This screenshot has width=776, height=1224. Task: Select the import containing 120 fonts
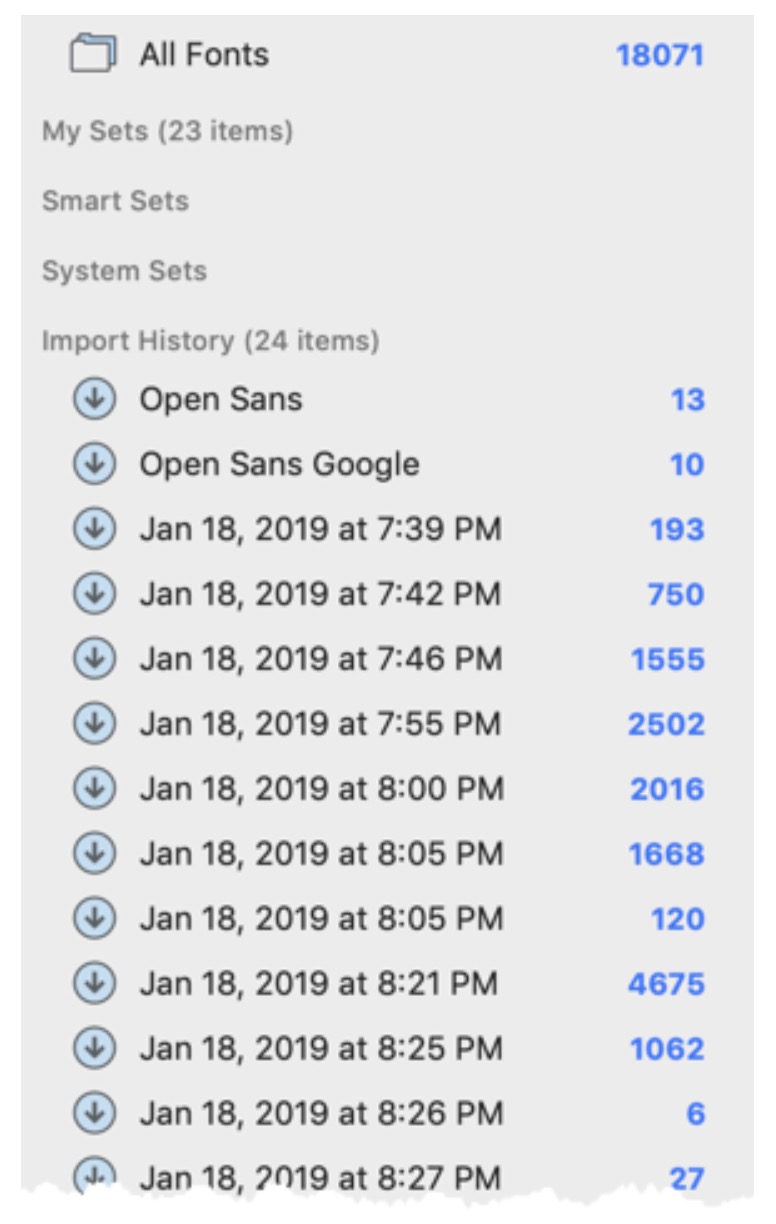pos(320,919)
